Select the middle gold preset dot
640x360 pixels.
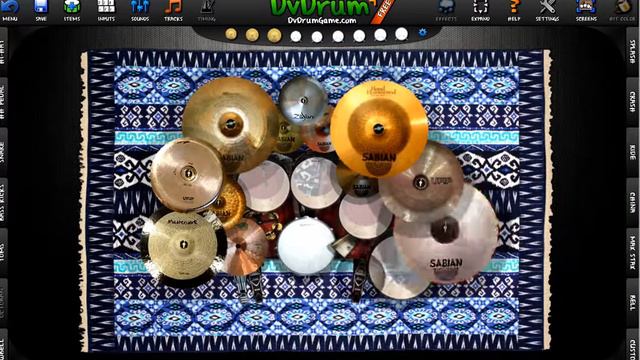(252, 35)
